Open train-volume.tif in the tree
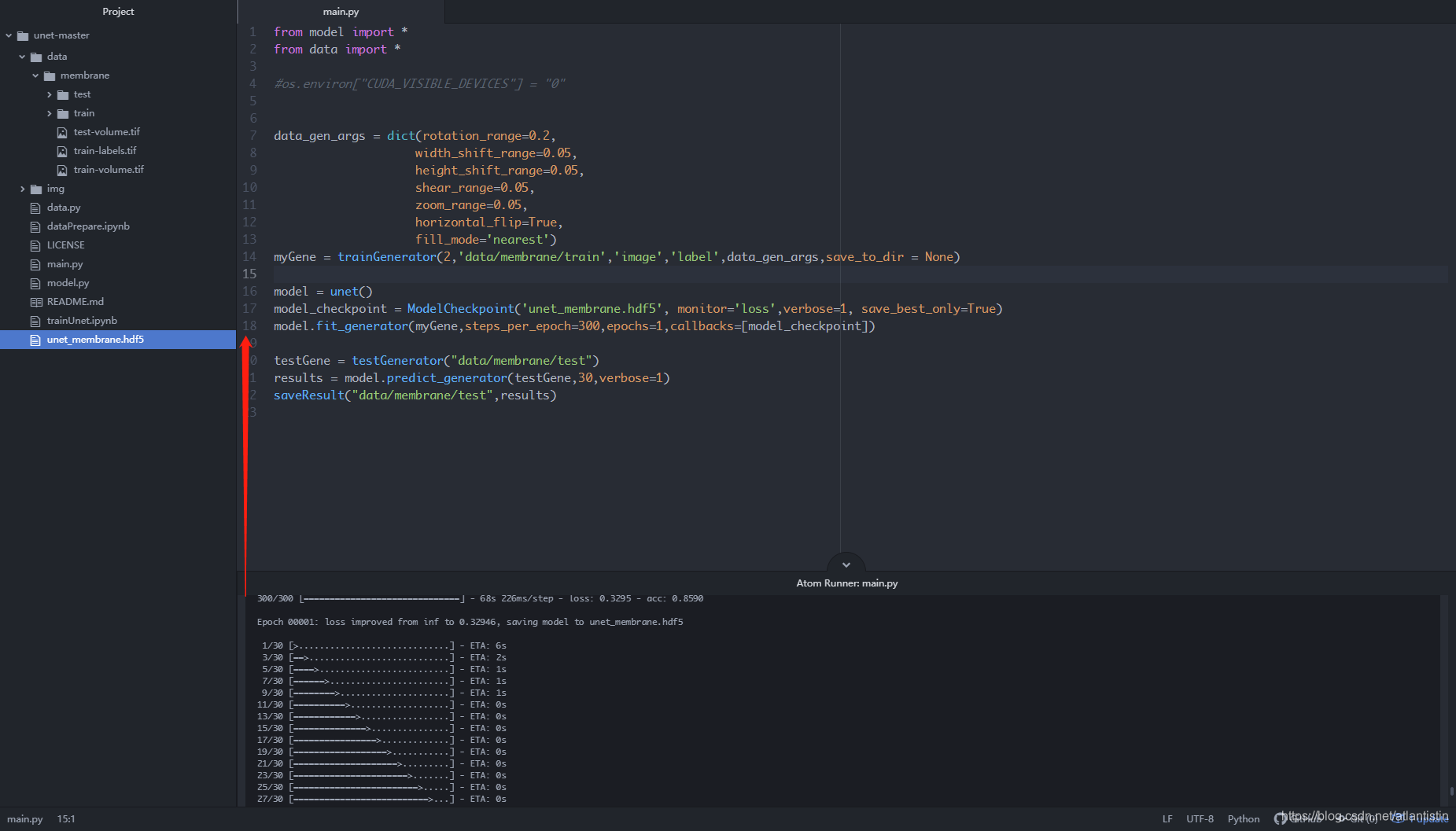The height and width of the screenshot is (831, 1456). pyautogui.click(x=109, y=170)
